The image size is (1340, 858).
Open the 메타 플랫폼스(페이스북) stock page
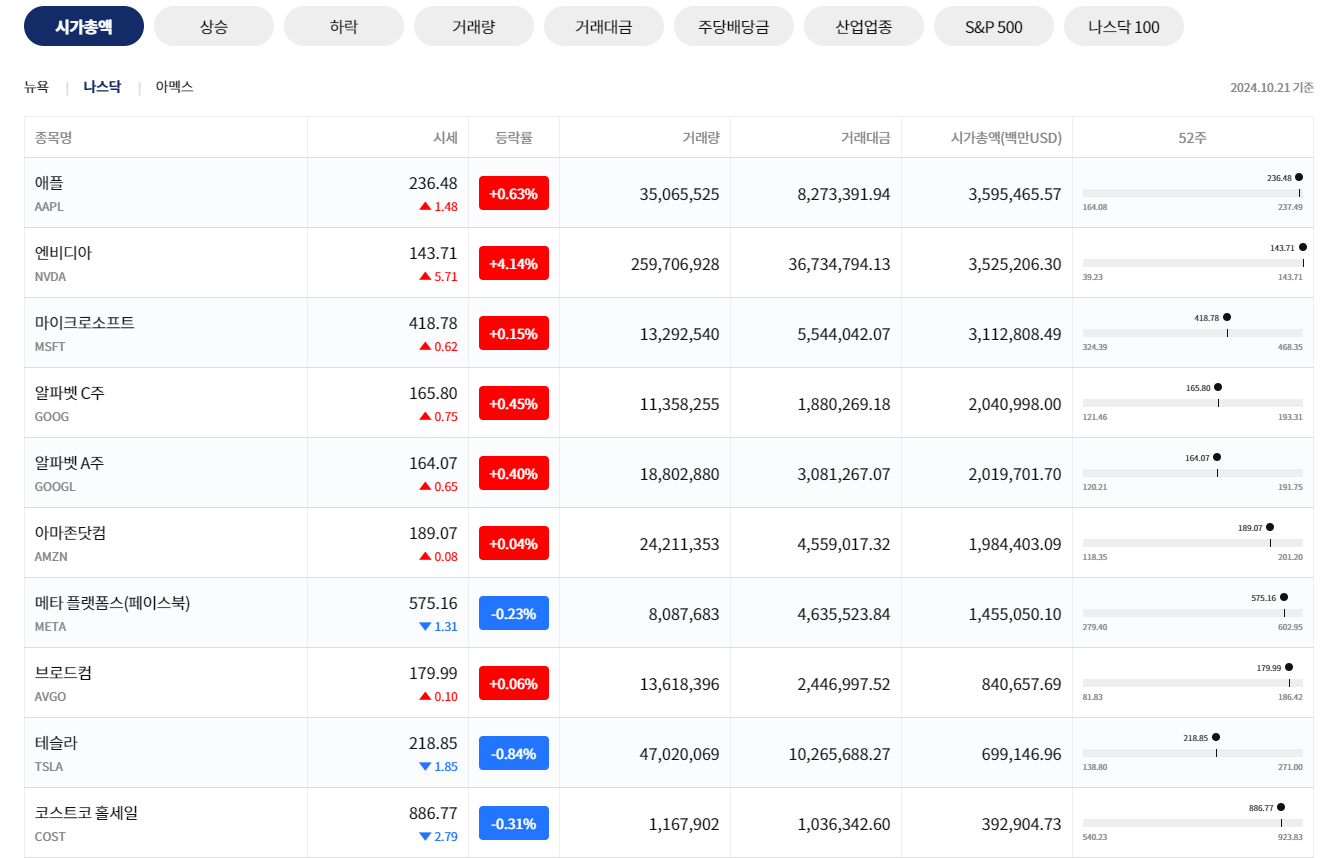pyautogui.click(x=112, y=603)
